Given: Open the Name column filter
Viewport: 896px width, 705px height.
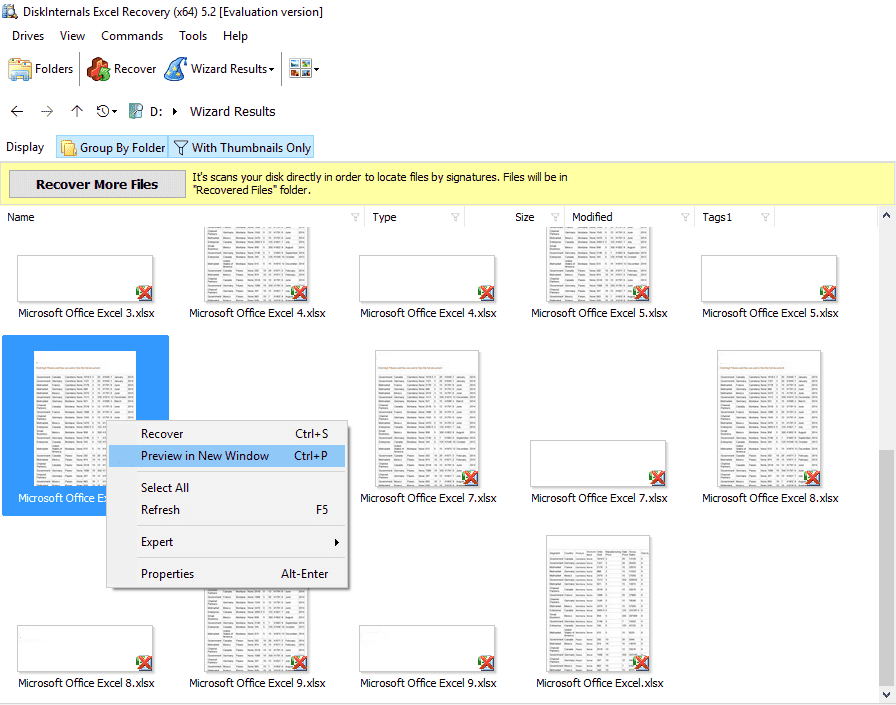Looking at the screenshot, I should [x=355, y=217].
